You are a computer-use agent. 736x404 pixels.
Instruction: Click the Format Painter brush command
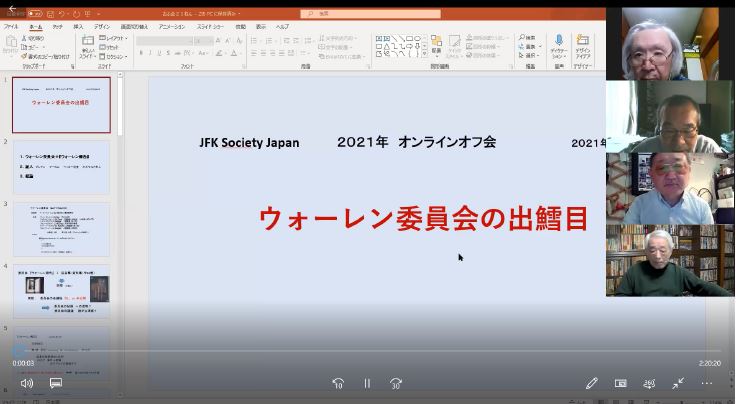point(45,56)
